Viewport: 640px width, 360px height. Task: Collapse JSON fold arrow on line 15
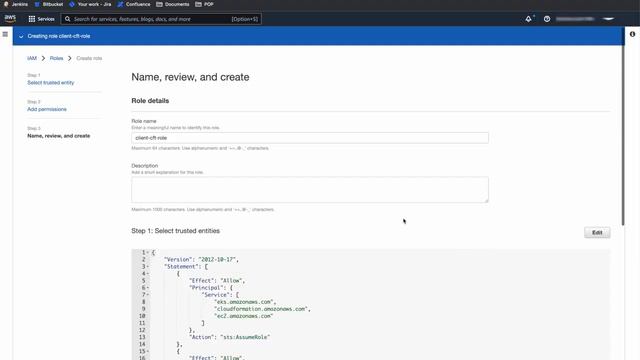(x=148, y=351)
